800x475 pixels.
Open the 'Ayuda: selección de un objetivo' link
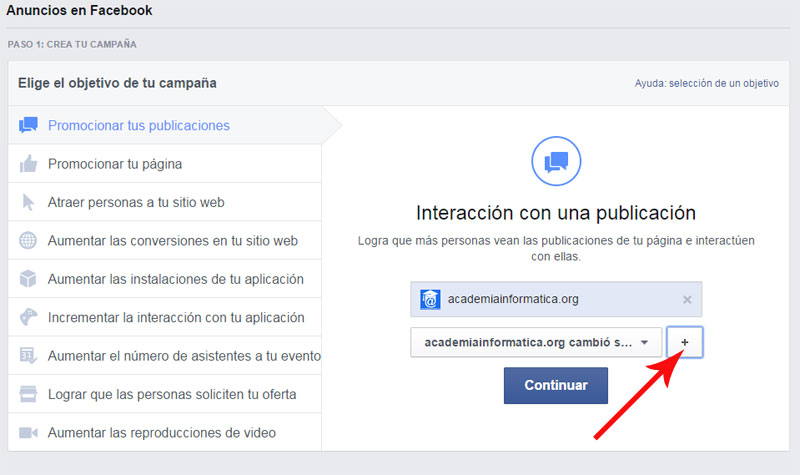coord(707,83)
